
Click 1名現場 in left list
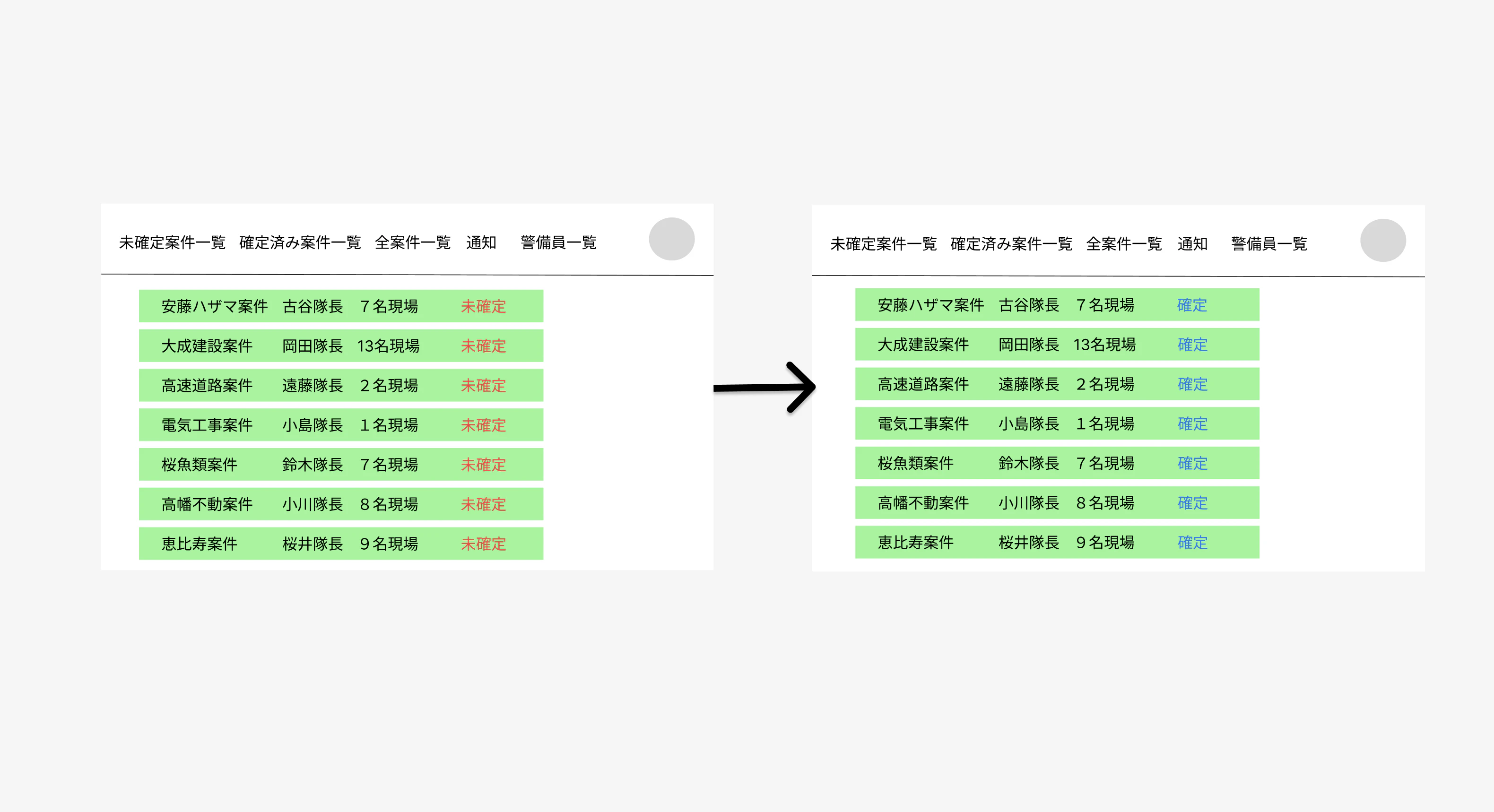389,425
